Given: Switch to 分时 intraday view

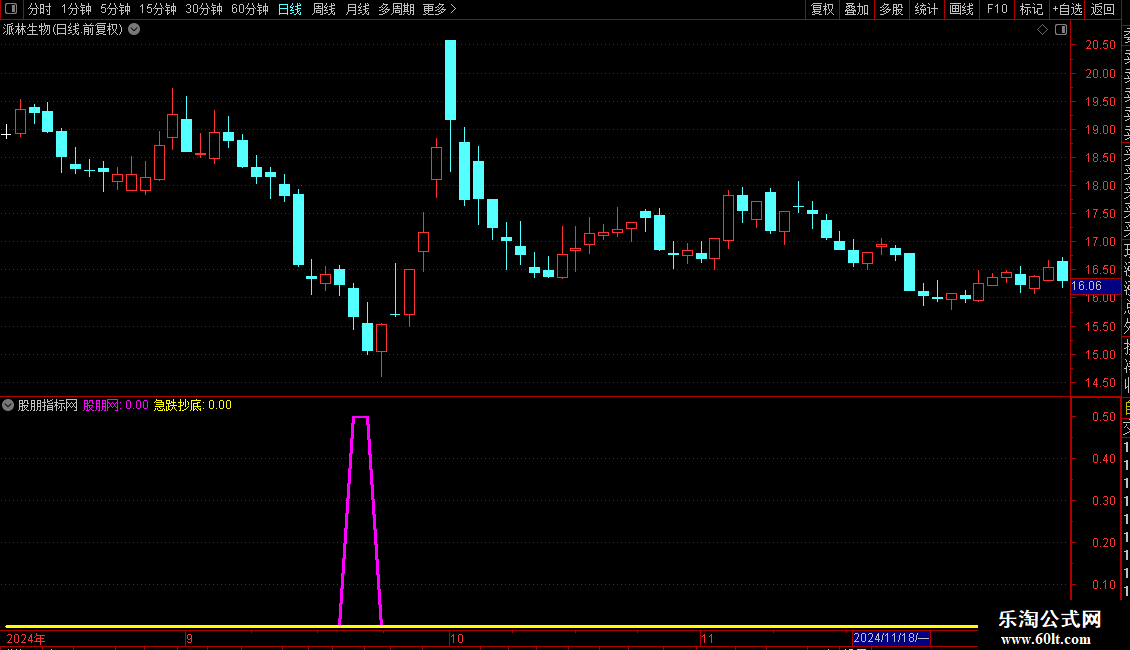Looking at the screenshot, I should 40,9.
